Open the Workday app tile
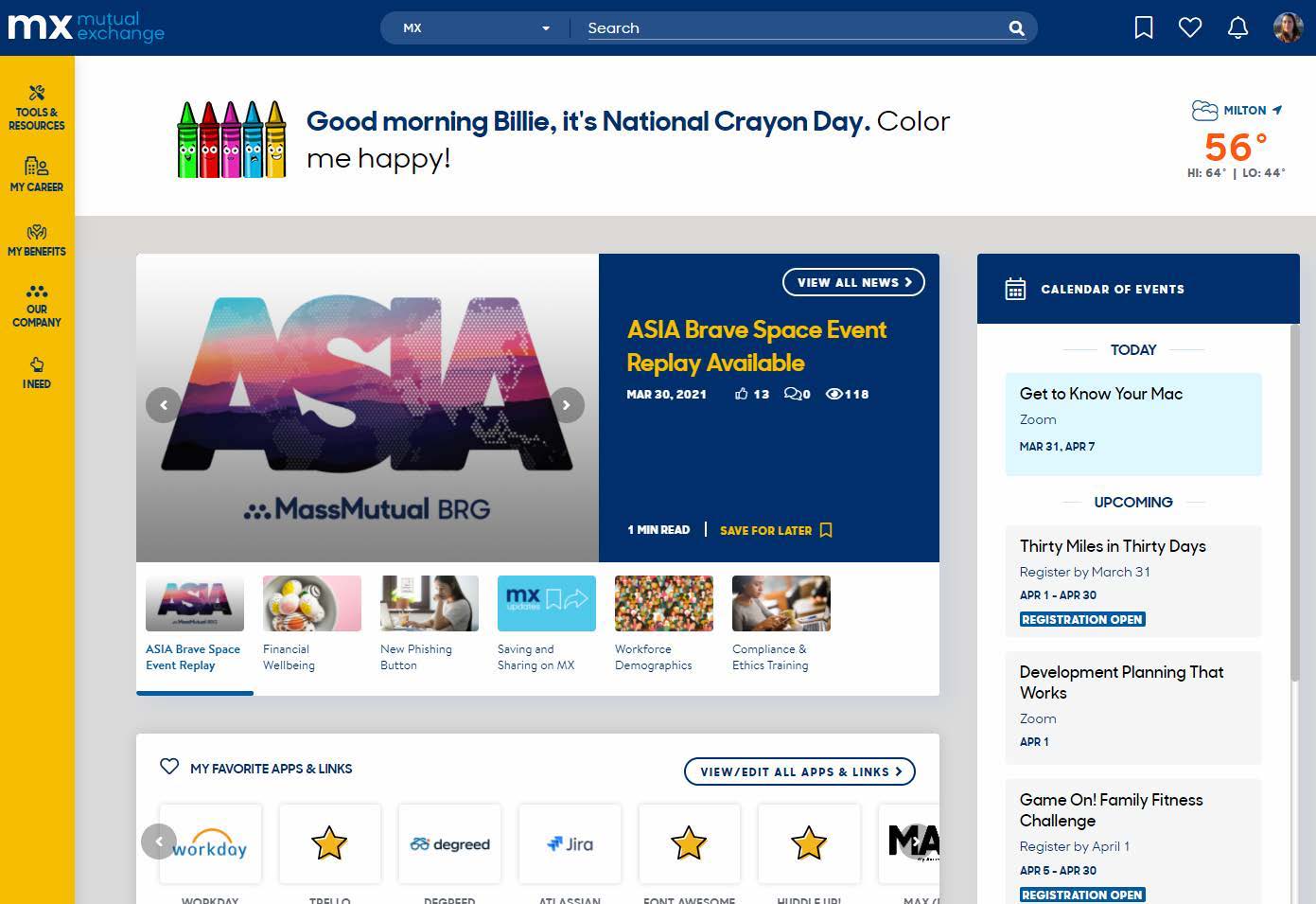 210,843
